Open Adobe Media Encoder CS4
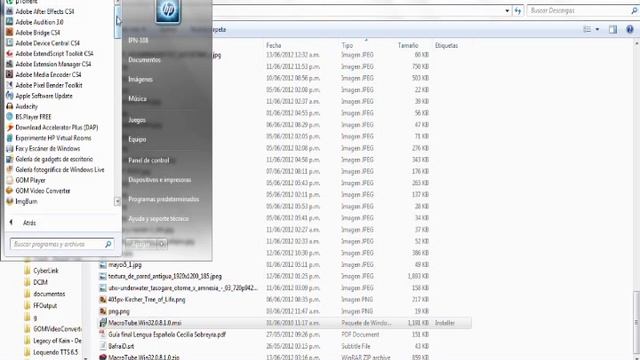 coord(44,75)
